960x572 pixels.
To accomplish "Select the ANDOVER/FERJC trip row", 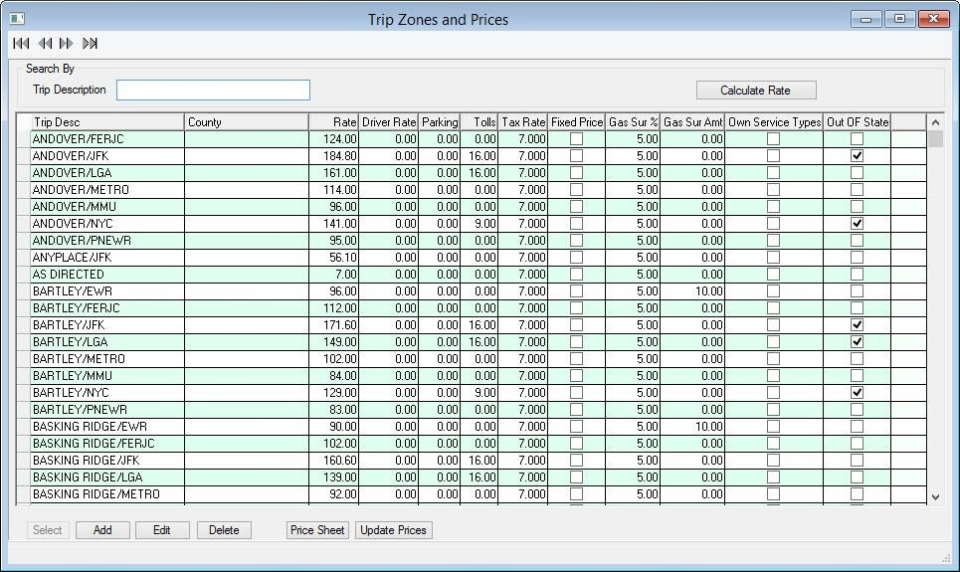I will [471, 139].
